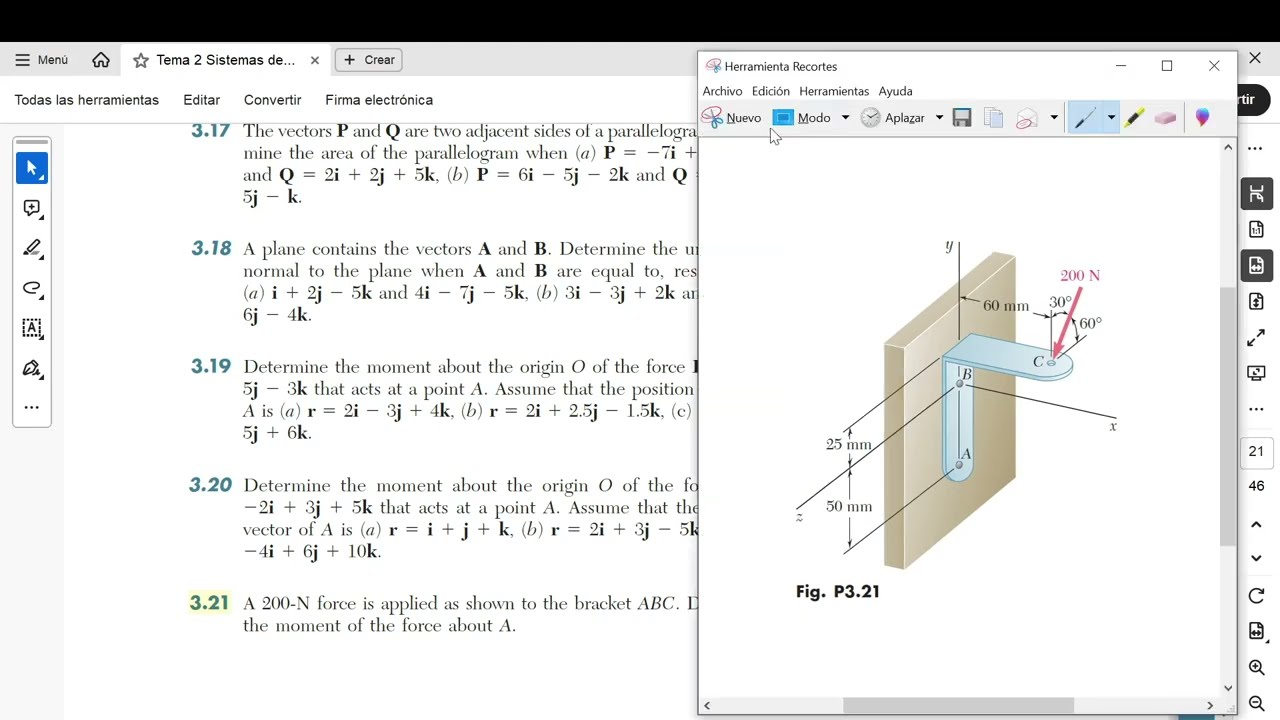The image size is (1280, 720).
Task: Open more options at top of Acrobat right rail
Action: (1257, 148)
